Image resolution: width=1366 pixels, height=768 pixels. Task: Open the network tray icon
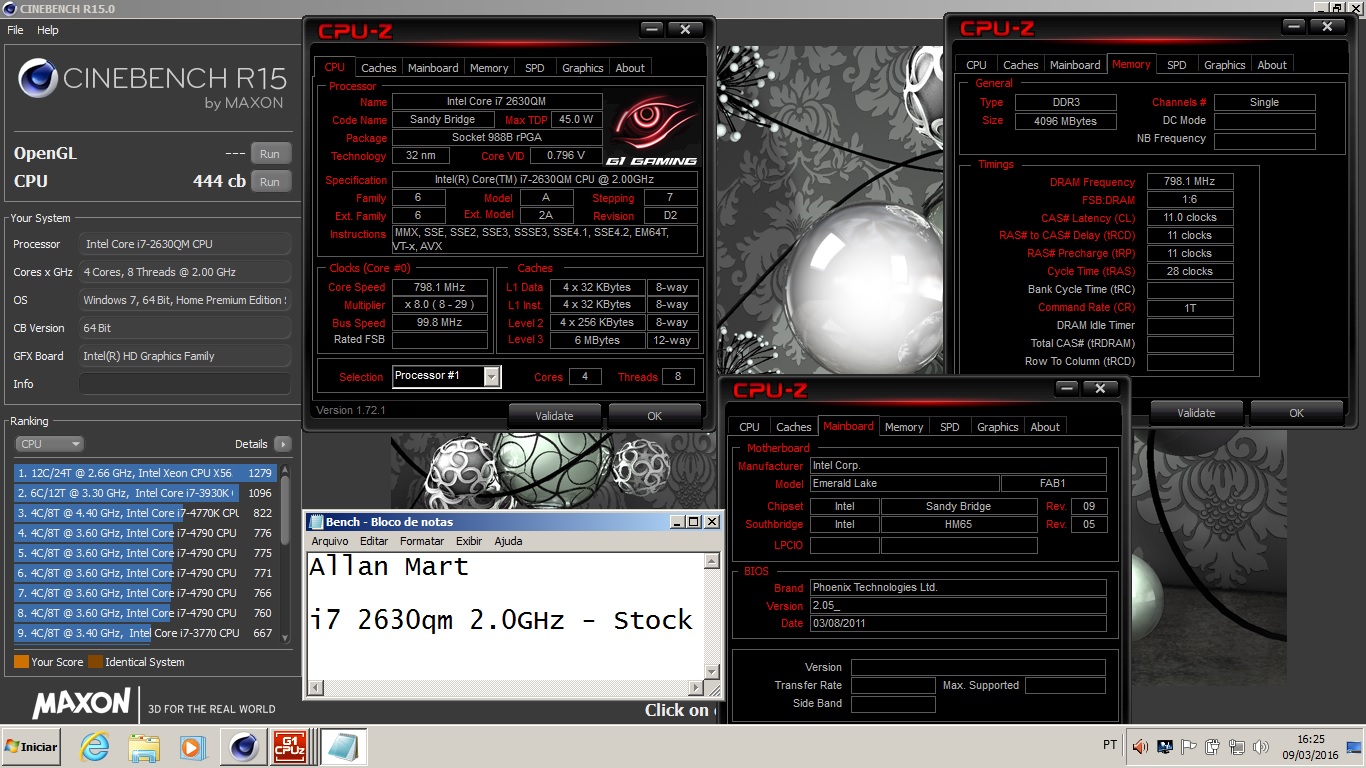point(1236,746)
